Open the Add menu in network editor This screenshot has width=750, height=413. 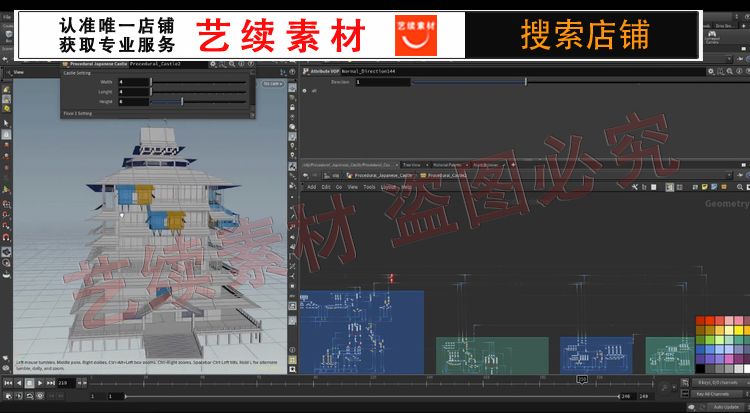click(312, 187)
